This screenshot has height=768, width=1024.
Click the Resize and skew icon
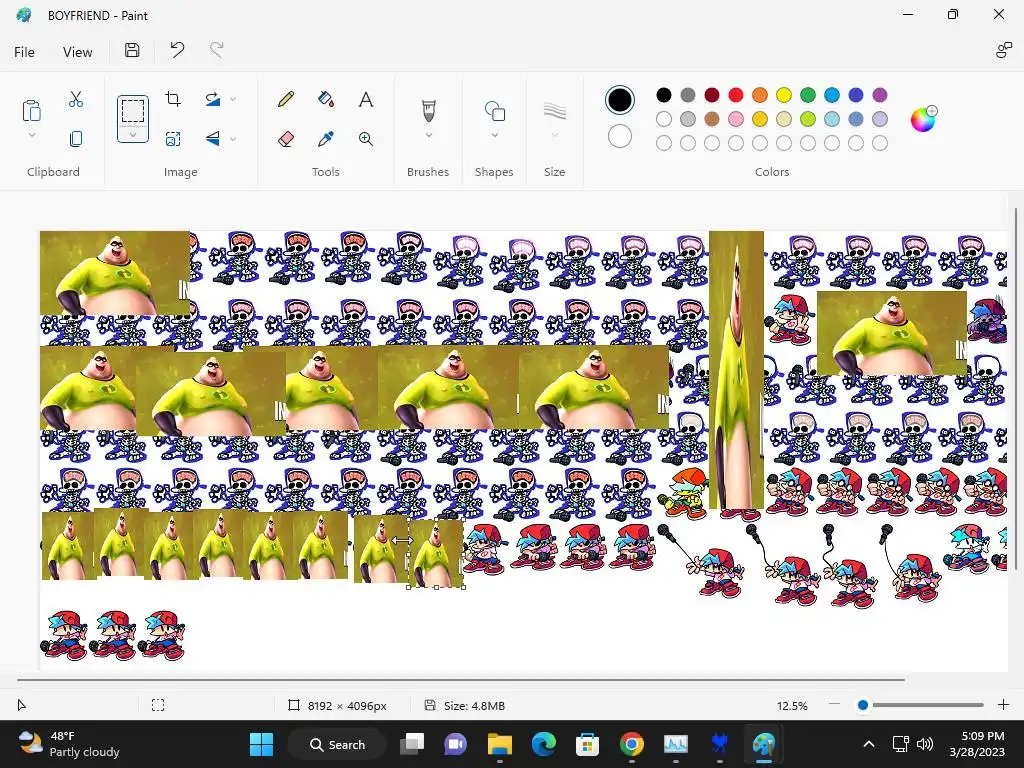click(x=173, y=138)
